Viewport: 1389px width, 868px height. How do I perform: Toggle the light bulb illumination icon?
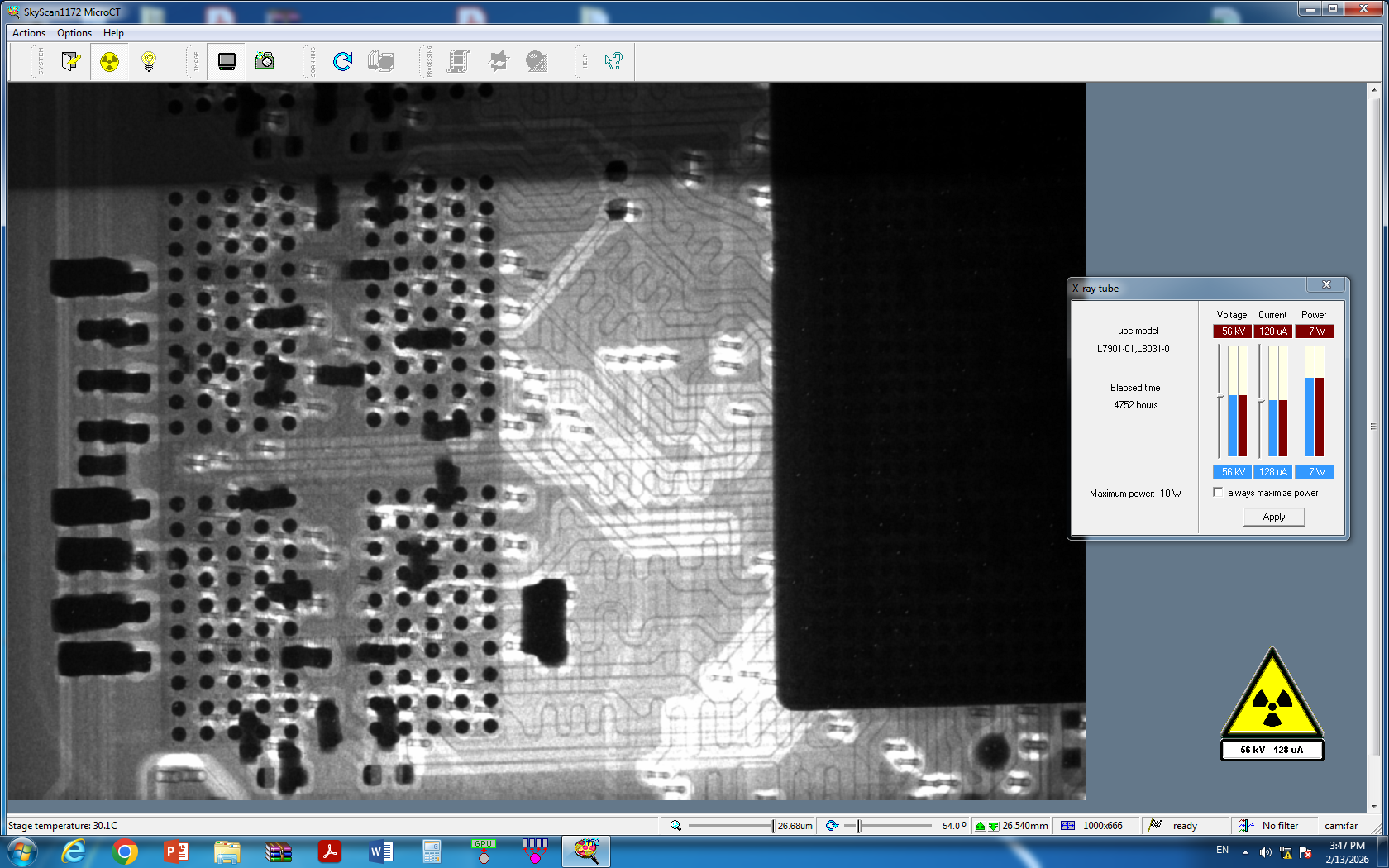point(149,61)
